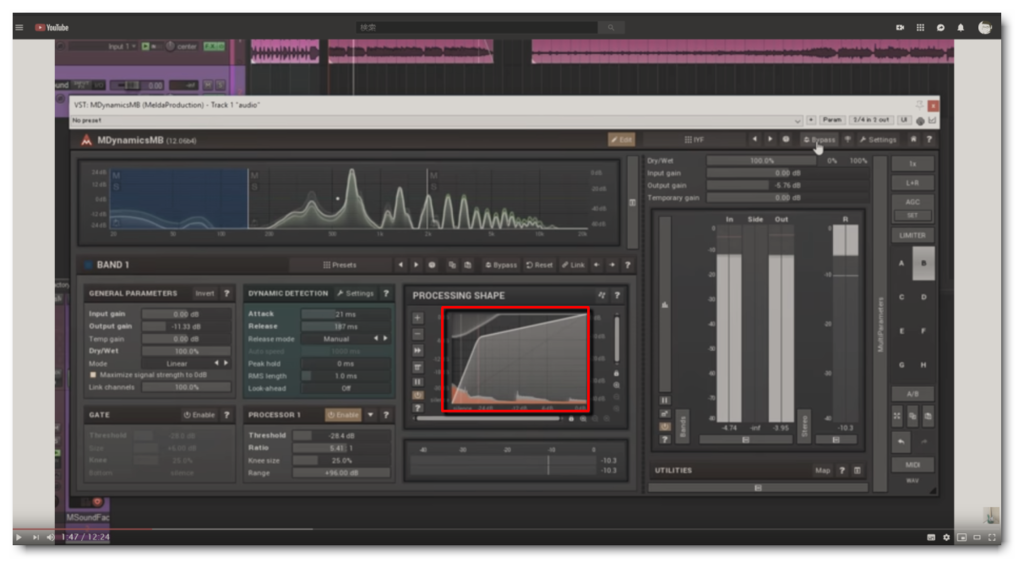This screenshot has height=568, width=1024.
Task: Toggle the LIMITER button
Action: pos(912,235)
